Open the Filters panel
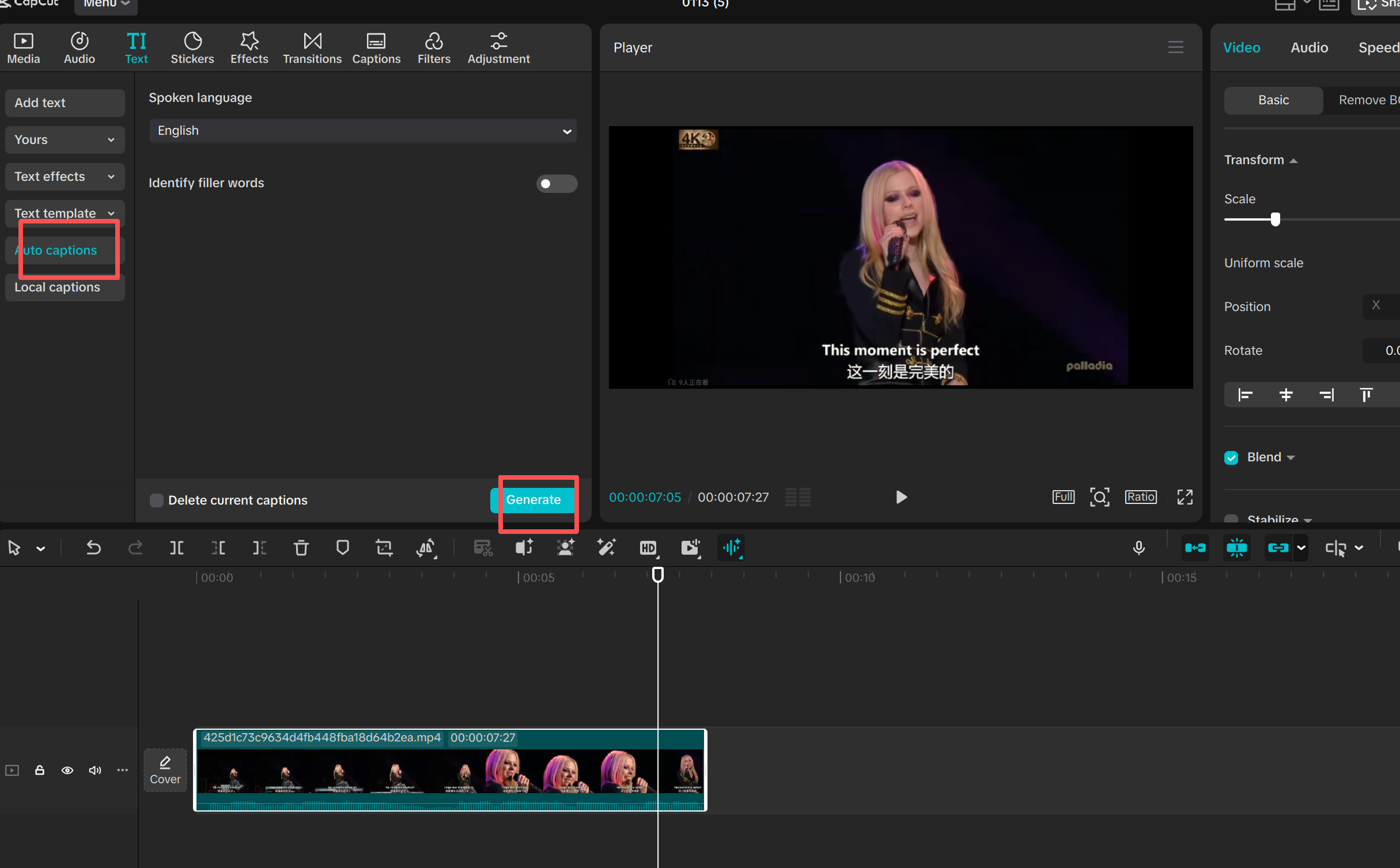Screen dimensions: 1400x868 pos(434,48)
